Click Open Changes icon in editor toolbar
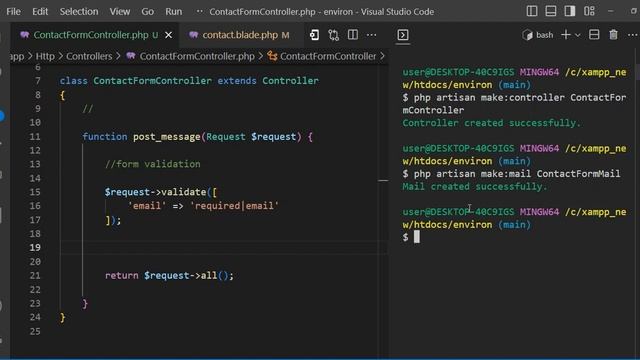The width and height of the screenshot is (640, 360). (314, 35)
